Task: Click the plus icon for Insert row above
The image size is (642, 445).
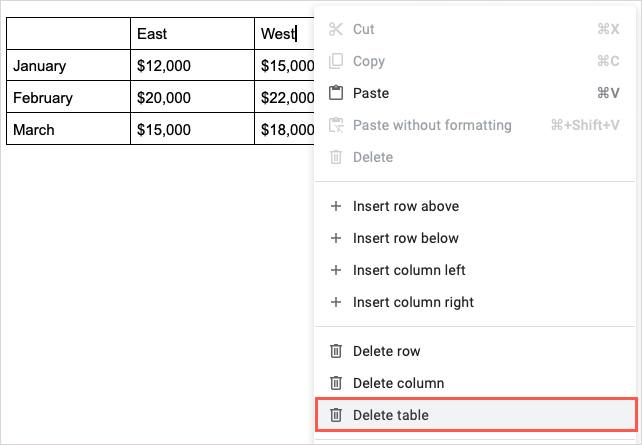Action: [x=336, y=207]
